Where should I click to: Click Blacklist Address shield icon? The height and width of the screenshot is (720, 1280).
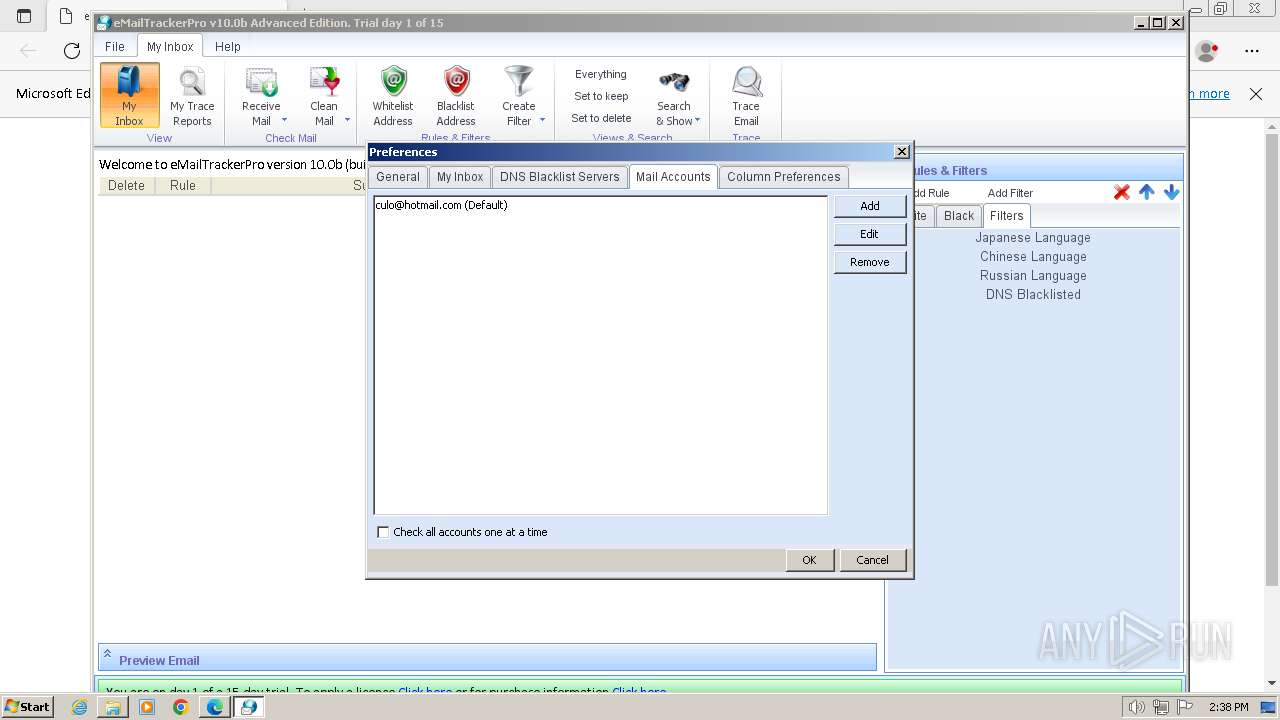(456, 82)
